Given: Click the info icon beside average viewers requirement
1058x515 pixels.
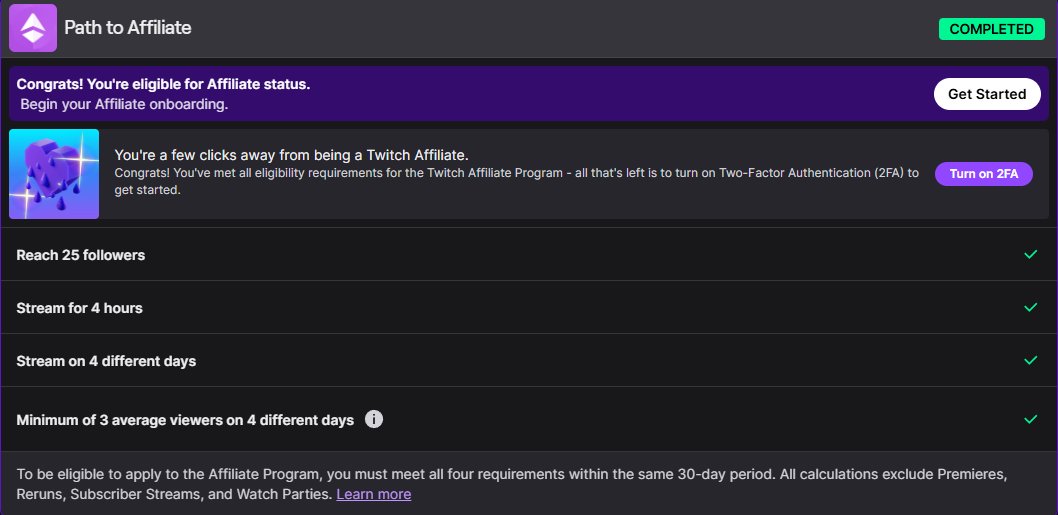Looking at the screenshot, I should [x=374, y=419].
